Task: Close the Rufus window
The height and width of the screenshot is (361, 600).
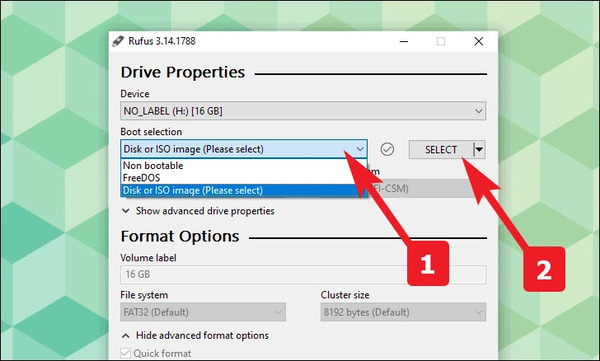Action: pyautogui.click(x=479, y=41)
